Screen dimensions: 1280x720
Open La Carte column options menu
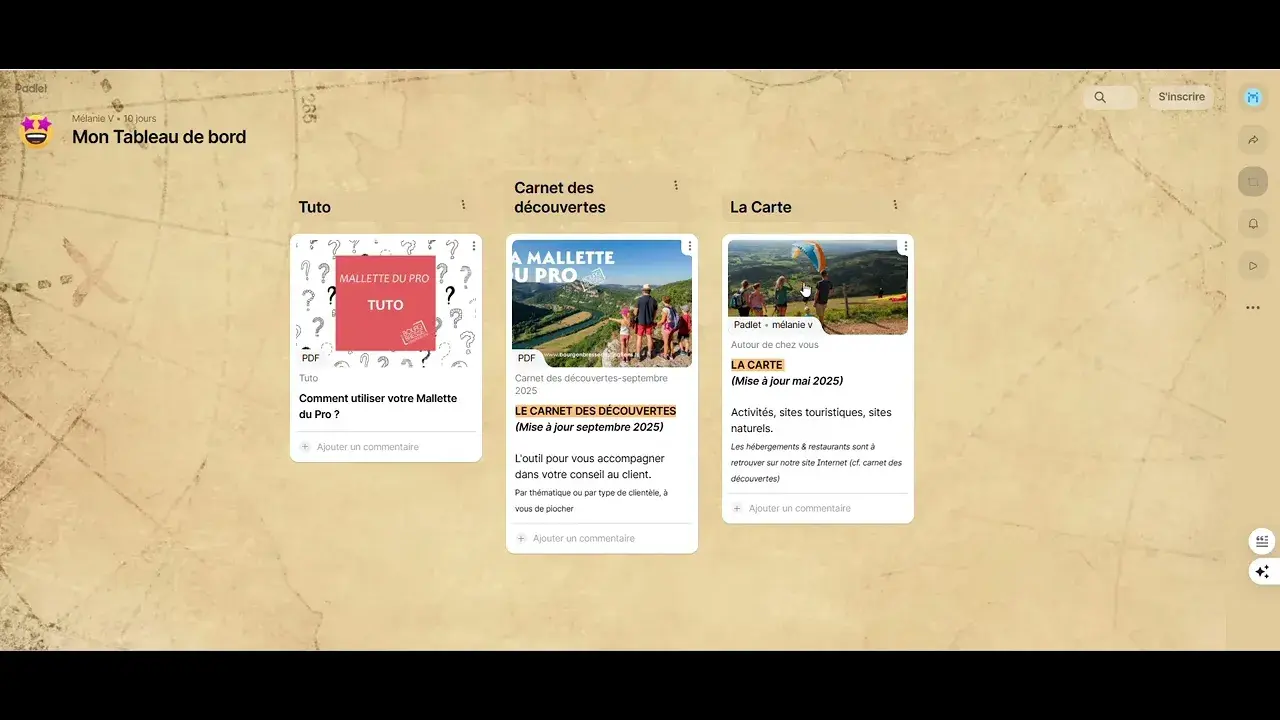[x=895, y=205]
